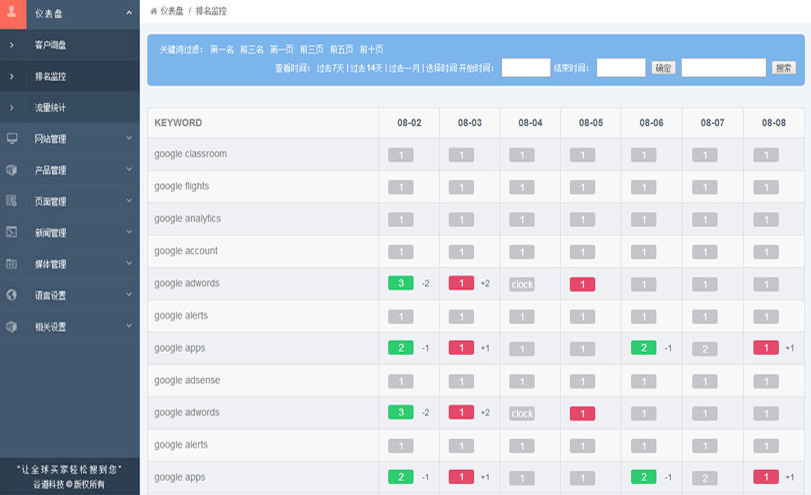Expand the 语言设置 dropdown chevron
811x495 pixels.
coord(129,294)
